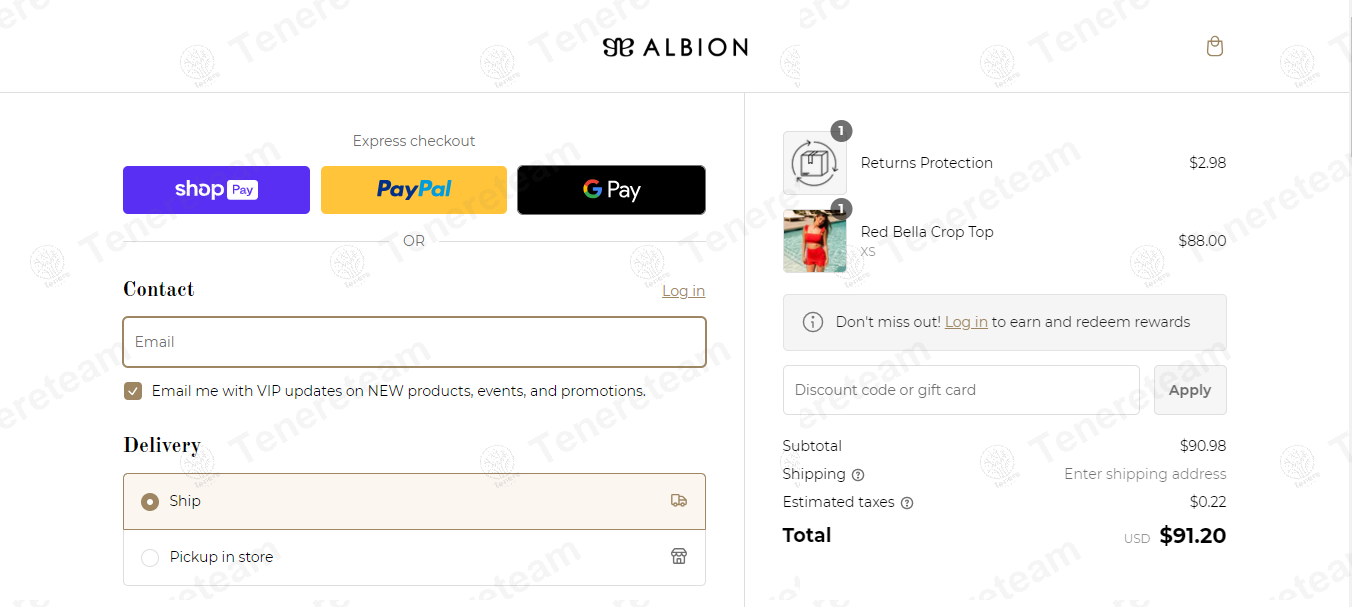Viewport: 1352px width, 607px height.
Task: Choose the Pickup in store radio option
Action: tap(150, 558)
